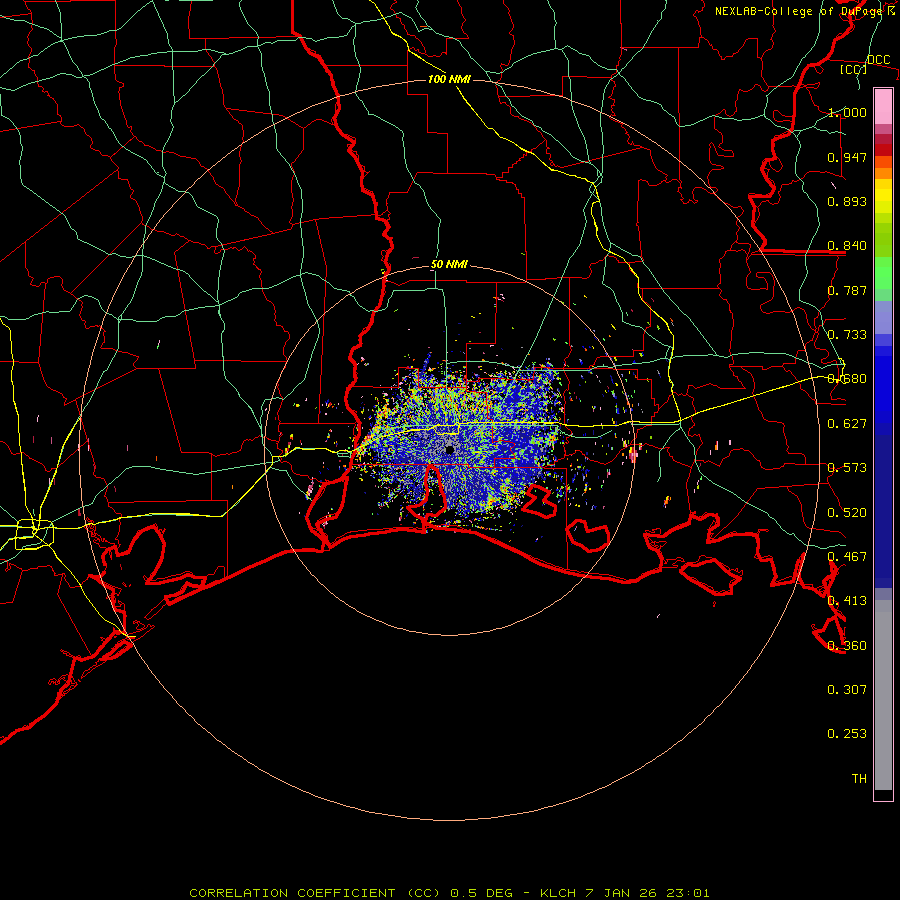This screenshot has height=900, width=900.
Task: Click the 1.000 value on the color scale
Action: coord(847,112)
